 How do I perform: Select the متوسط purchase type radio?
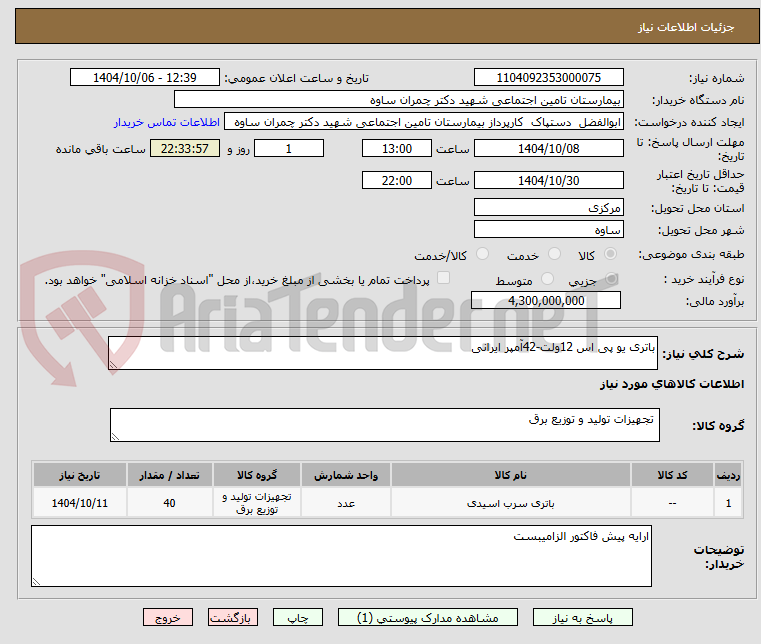[x=547, y=279]
